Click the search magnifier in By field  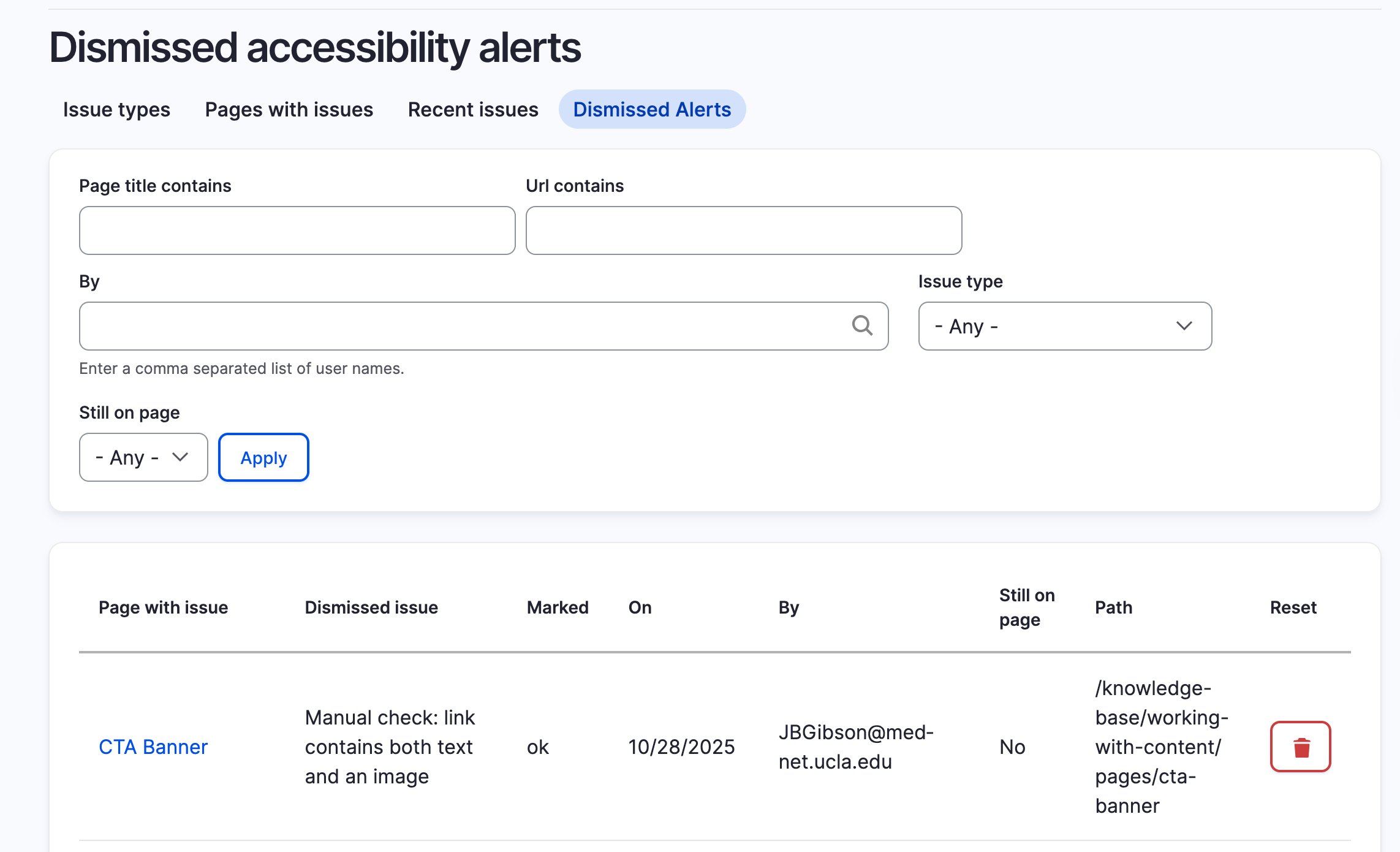tap(862, 325)
